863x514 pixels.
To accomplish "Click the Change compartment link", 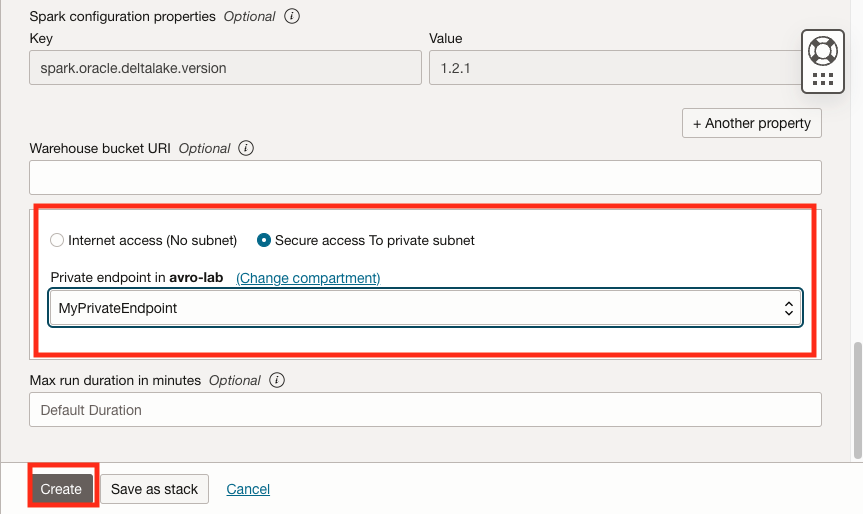I will (x=308, y=277).
